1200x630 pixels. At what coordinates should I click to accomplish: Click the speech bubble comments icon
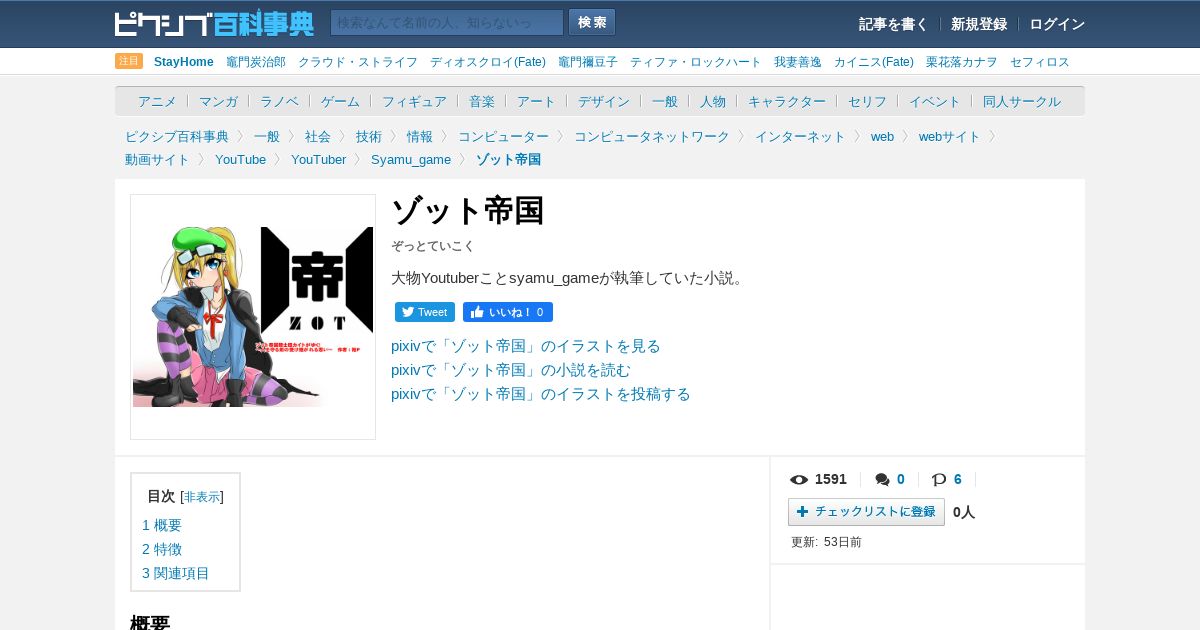tap(882, 480)
